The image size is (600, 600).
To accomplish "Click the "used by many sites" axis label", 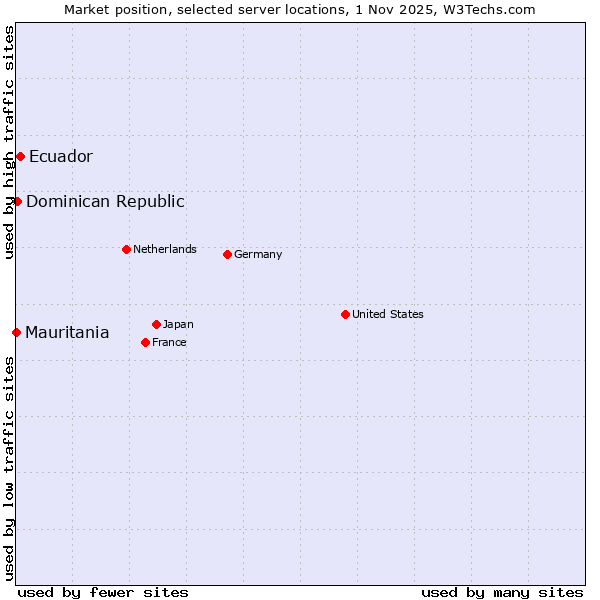I will [502, 592].
